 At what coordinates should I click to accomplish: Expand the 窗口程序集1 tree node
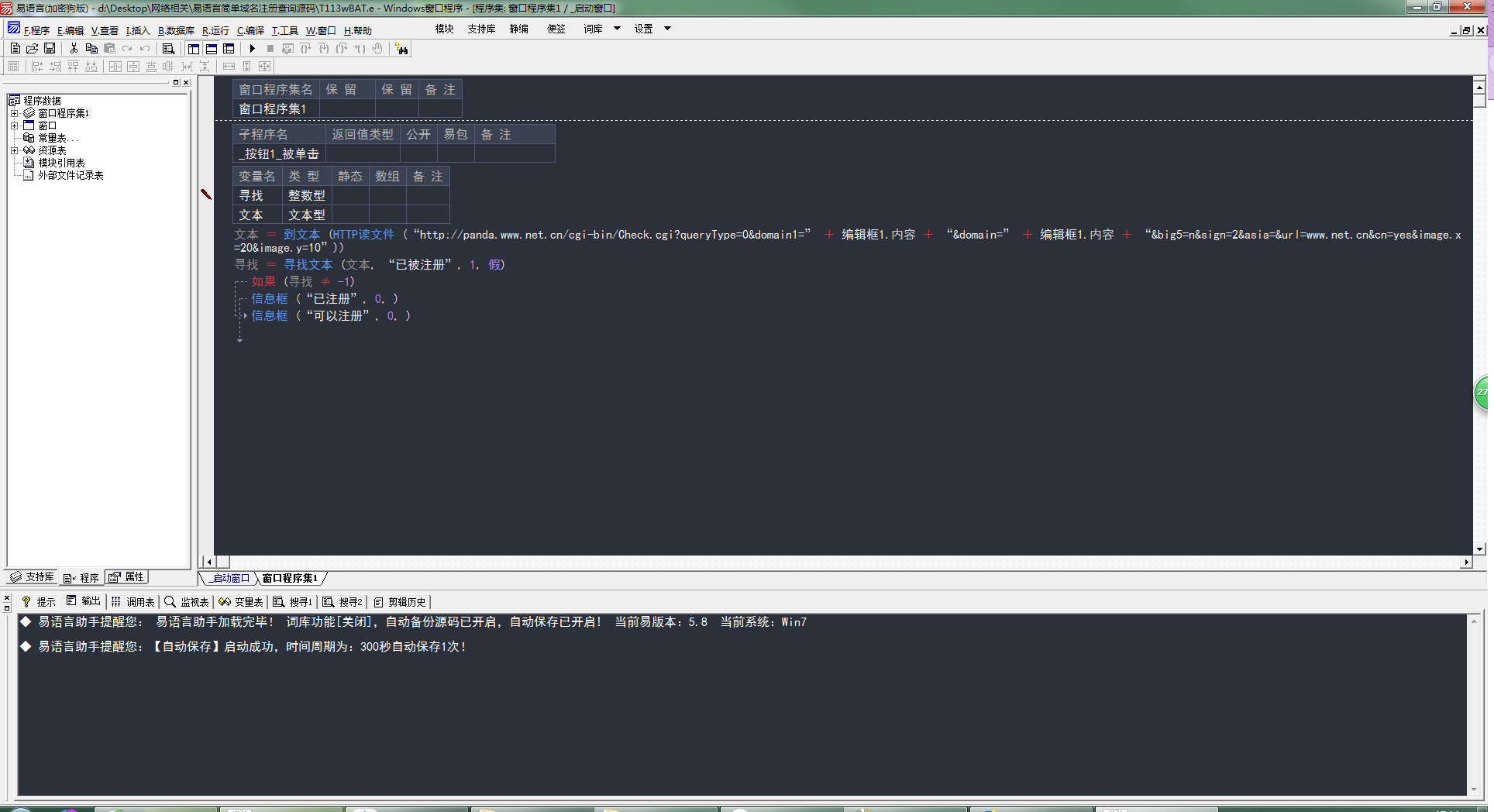[x=14, y=113]
